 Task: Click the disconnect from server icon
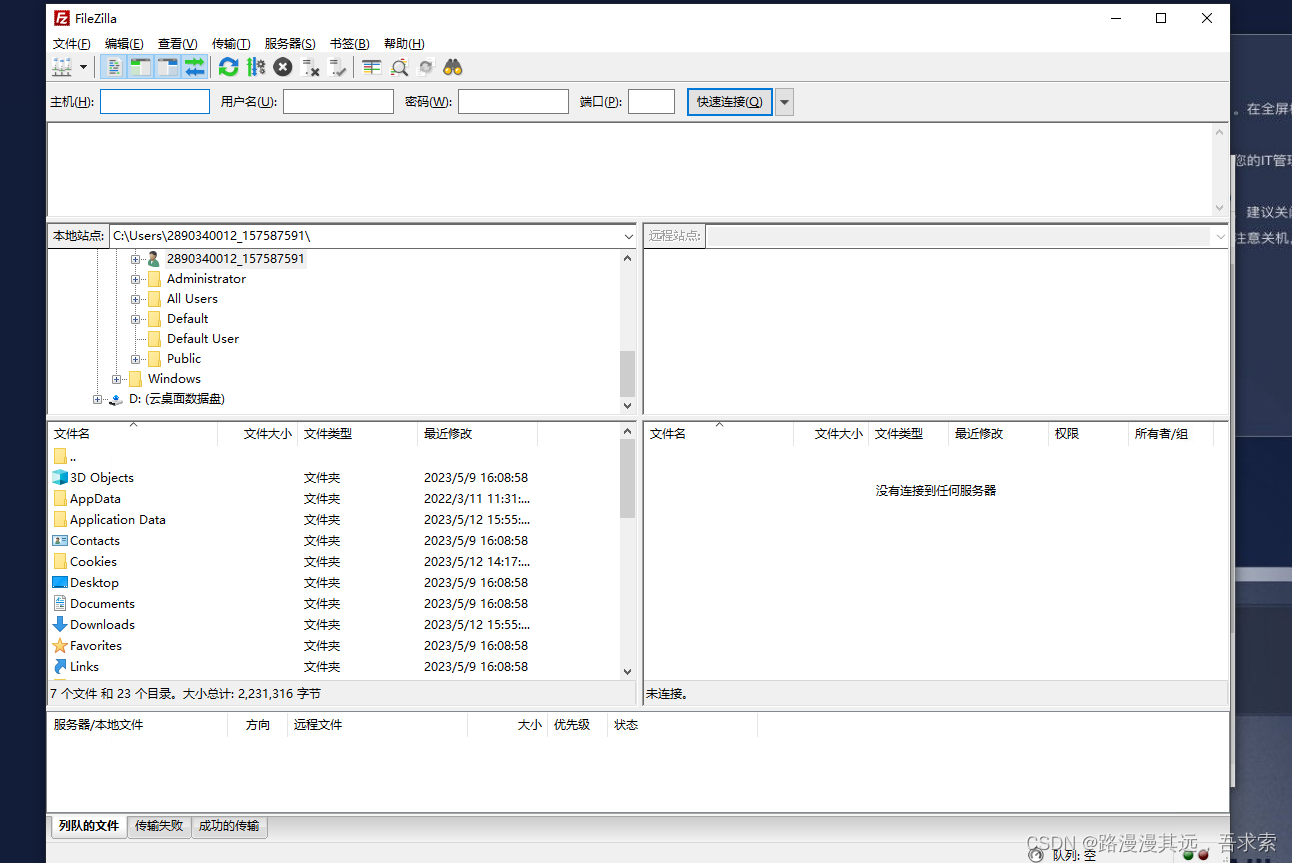311,67
